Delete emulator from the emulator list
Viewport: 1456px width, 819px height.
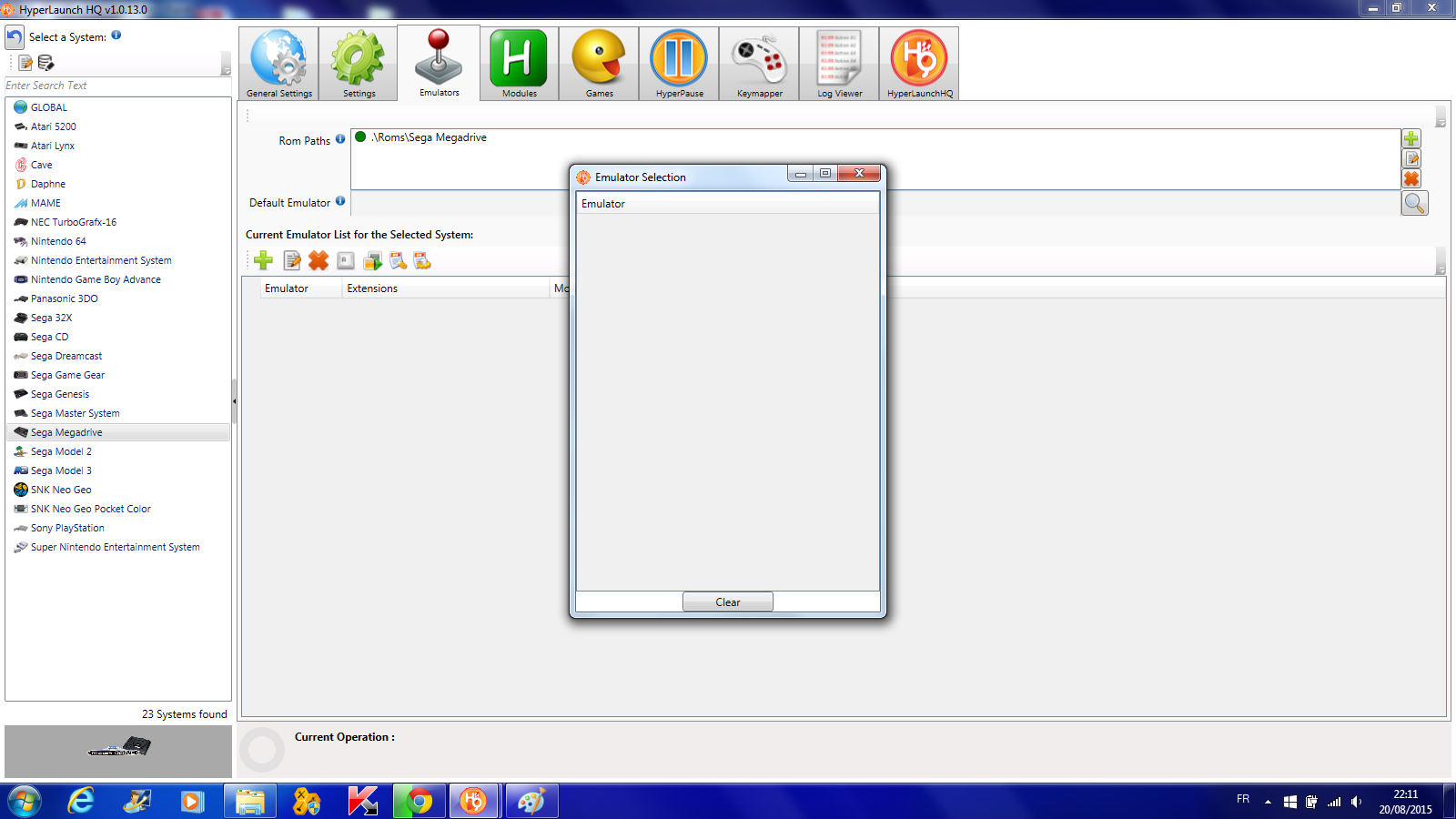click(318, 261)
